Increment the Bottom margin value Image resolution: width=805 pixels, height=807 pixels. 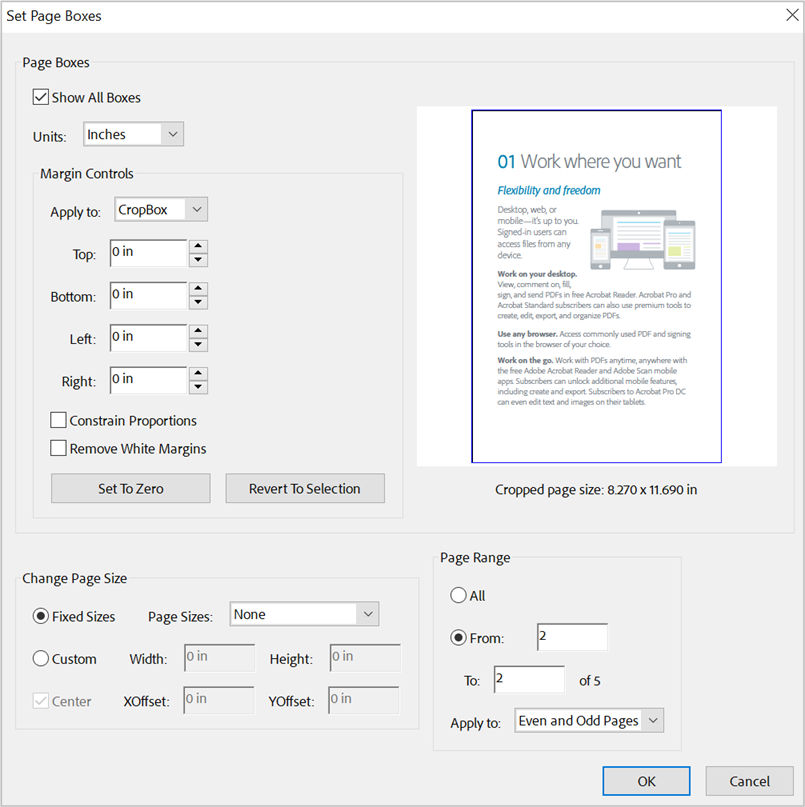198,289
